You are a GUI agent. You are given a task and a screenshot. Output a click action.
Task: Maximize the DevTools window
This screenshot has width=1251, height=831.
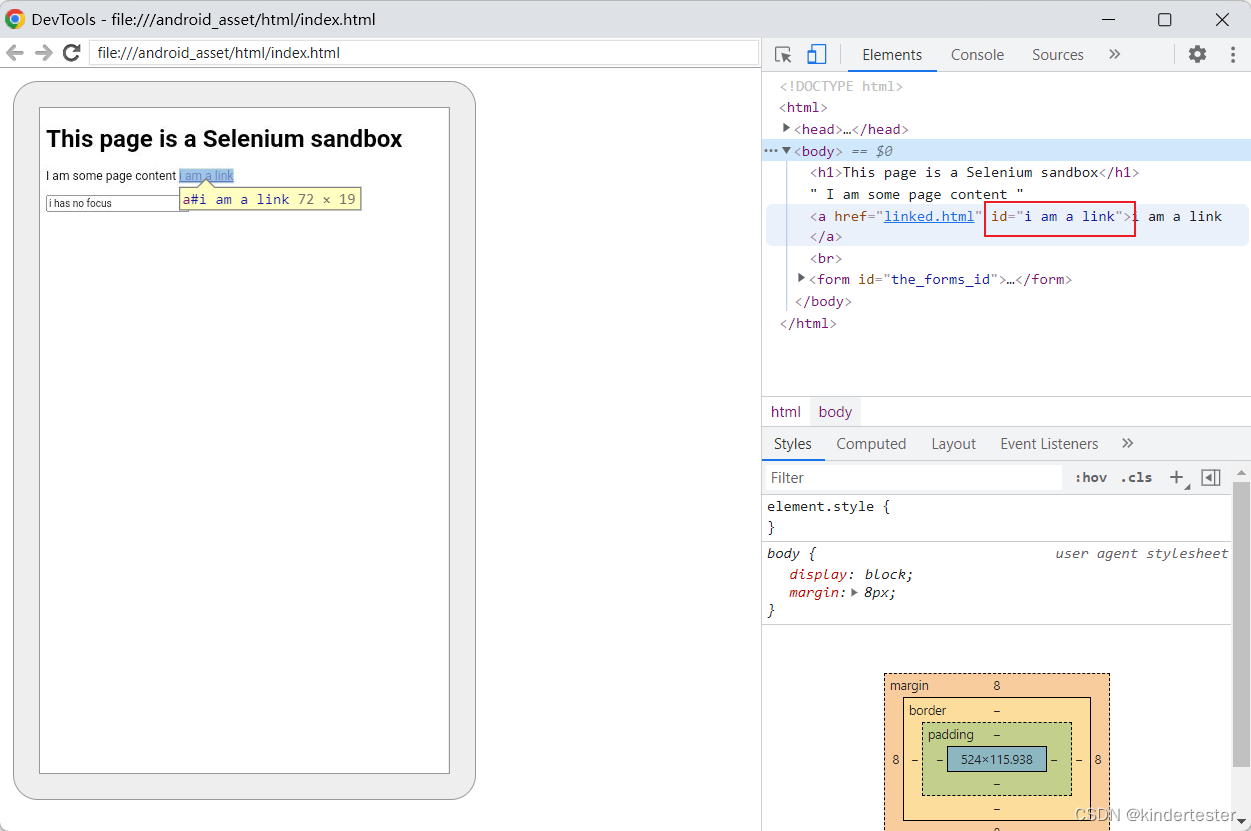[1164, 19]
